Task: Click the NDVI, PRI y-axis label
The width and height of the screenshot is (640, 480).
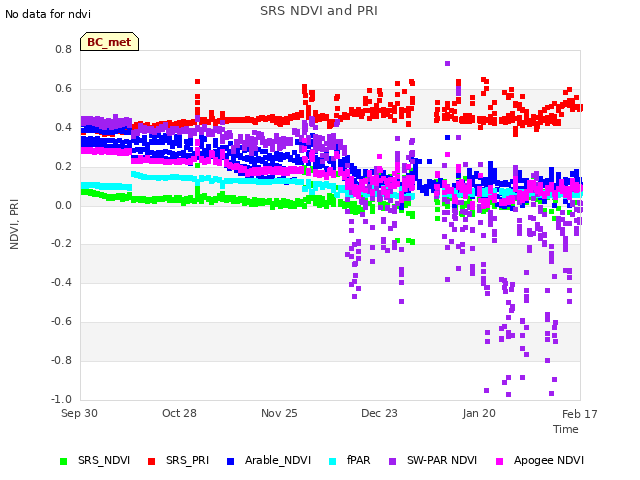Action: pyautogui.click(x=14, y=224)
